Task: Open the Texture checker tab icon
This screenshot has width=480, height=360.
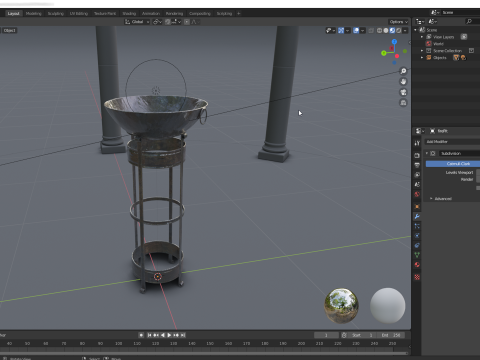Action: pos(417,277)
